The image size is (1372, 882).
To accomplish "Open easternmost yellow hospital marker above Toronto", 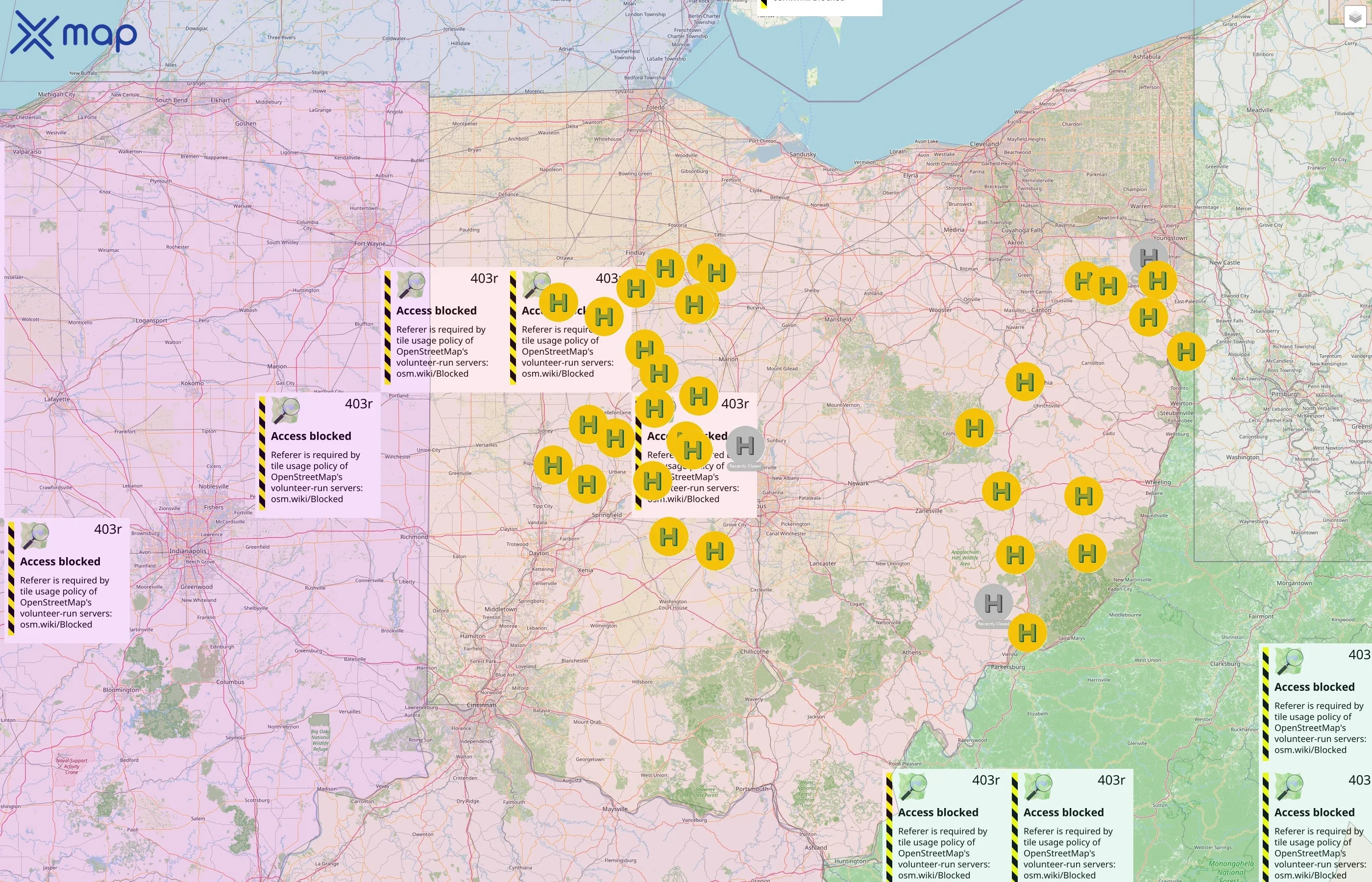I will pos(1186,352).
